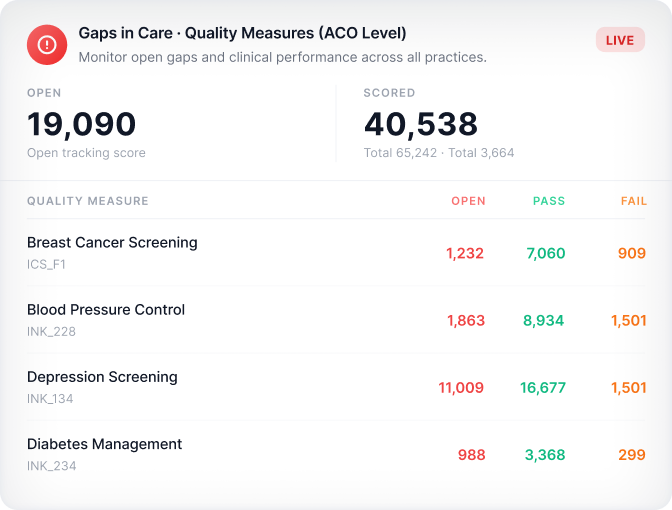This screenshot has height=510, width=672.
Task: Click the 40,538 scored count
Action: [420, 124]
